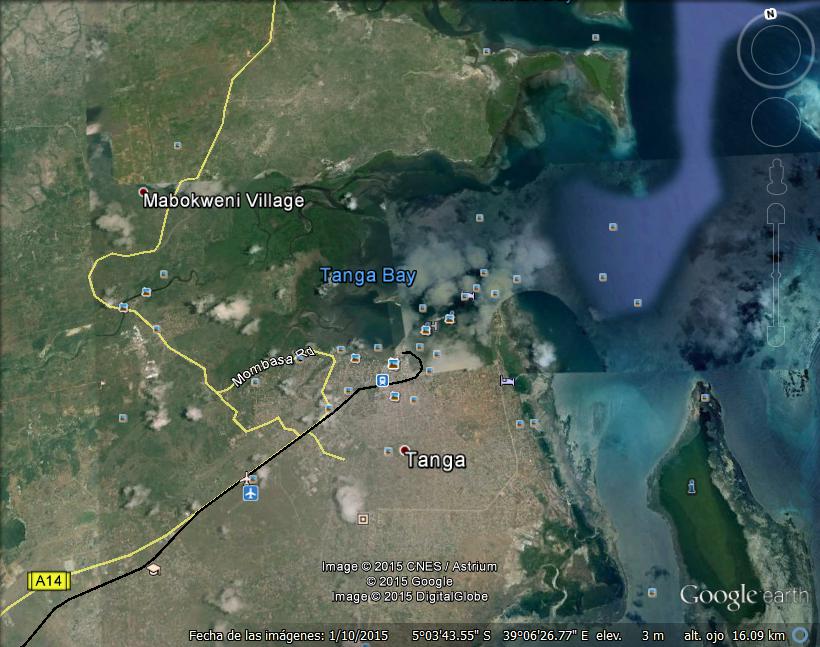Select the Mabokweni Village placemark
The image size is (820, 647).
pos(143,191)
